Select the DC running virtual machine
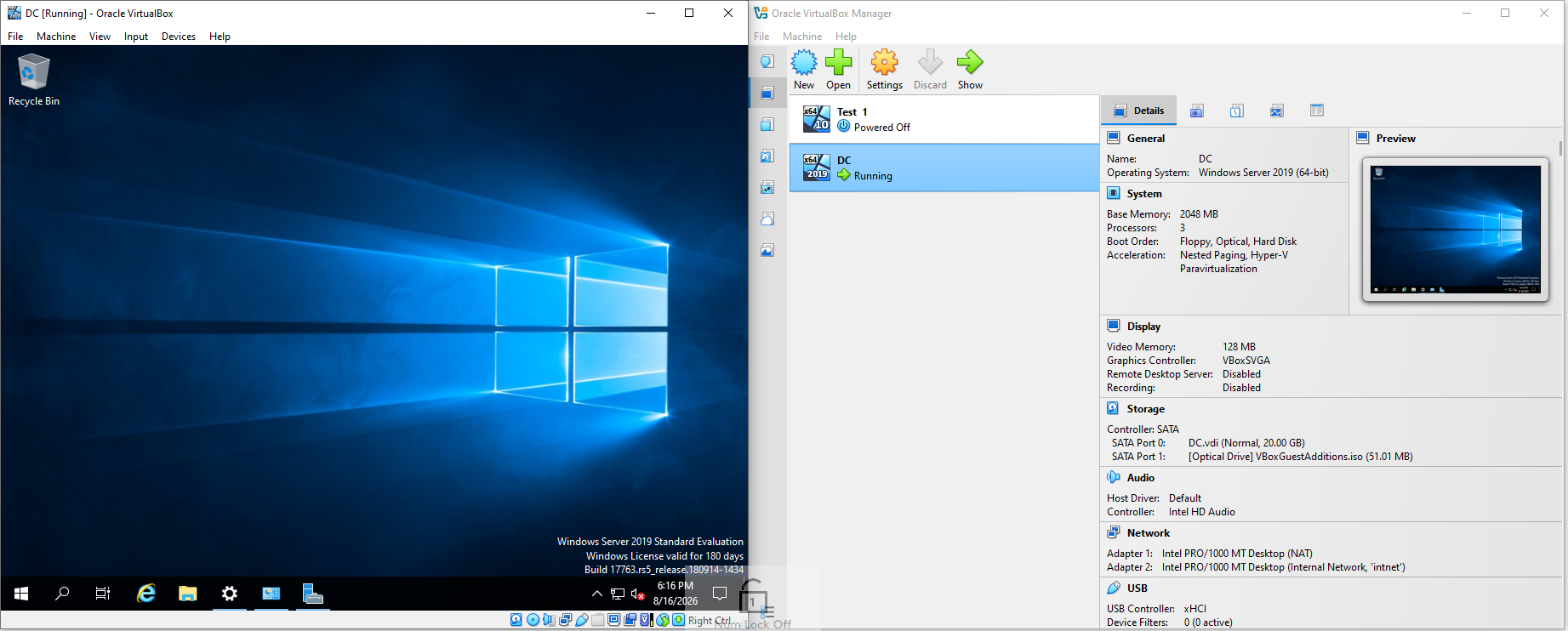1568x631 pixels. coord(944,168)
